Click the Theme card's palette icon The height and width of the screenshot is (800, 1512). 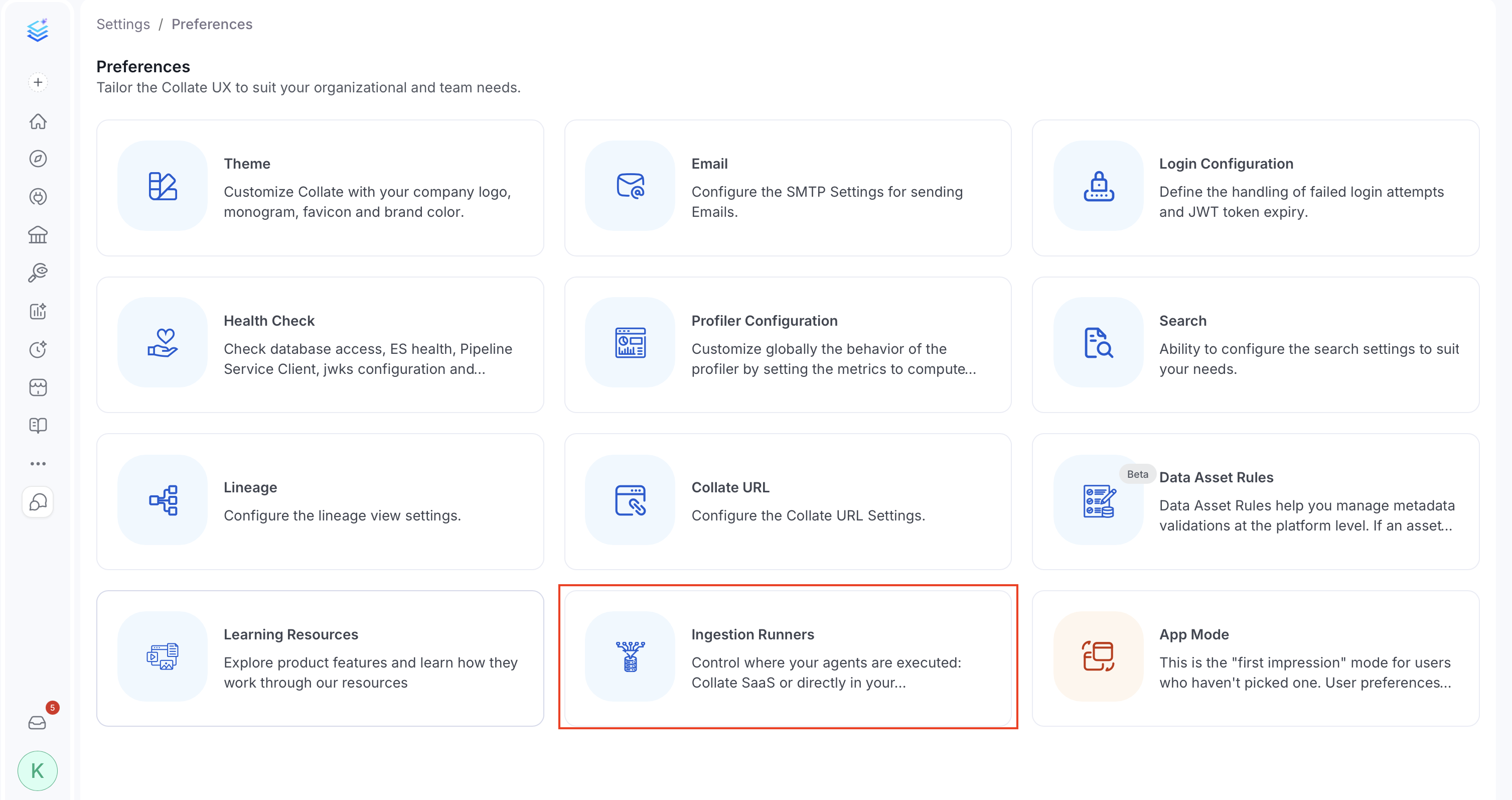pos(163,186)
